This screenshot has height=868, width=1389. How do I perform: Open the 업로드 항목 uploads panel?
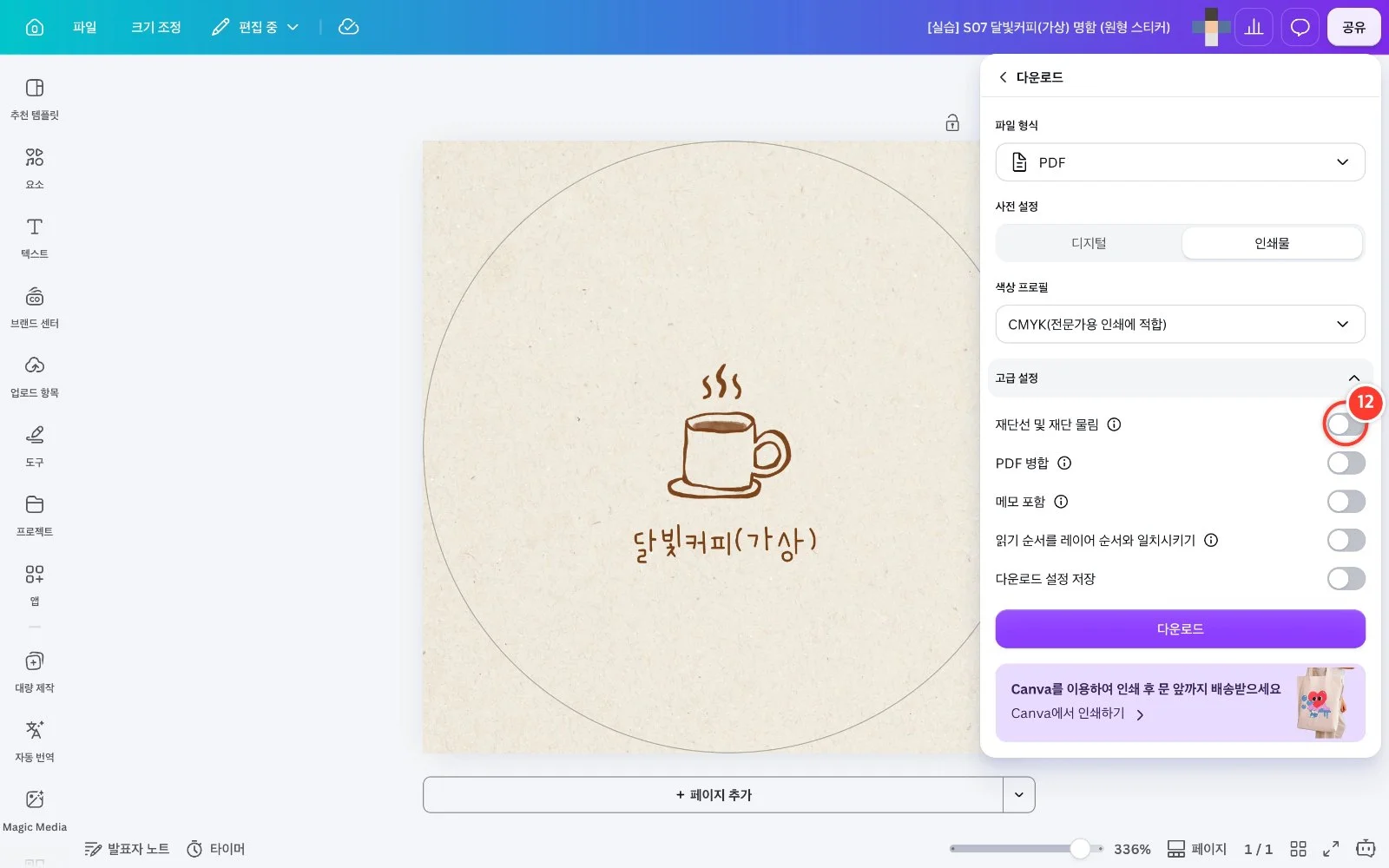coord(35,377)
